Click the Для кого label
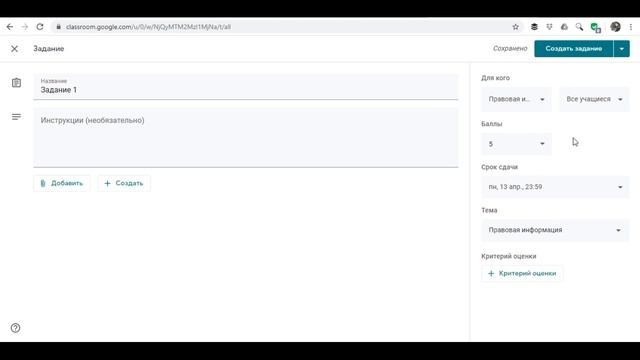 [495, 78]
